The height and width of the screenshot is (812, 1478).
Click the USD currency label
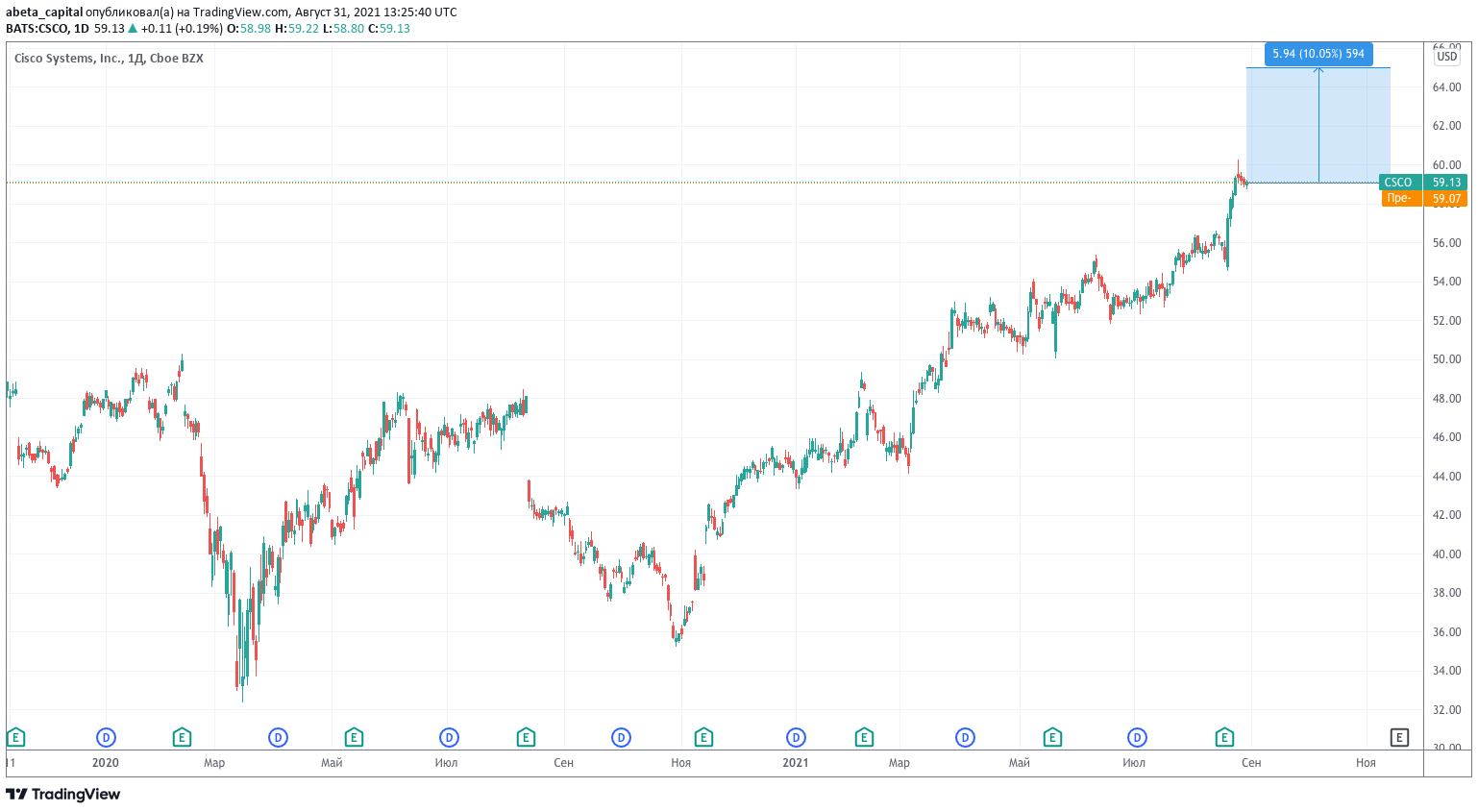[x=1446, y=57]
